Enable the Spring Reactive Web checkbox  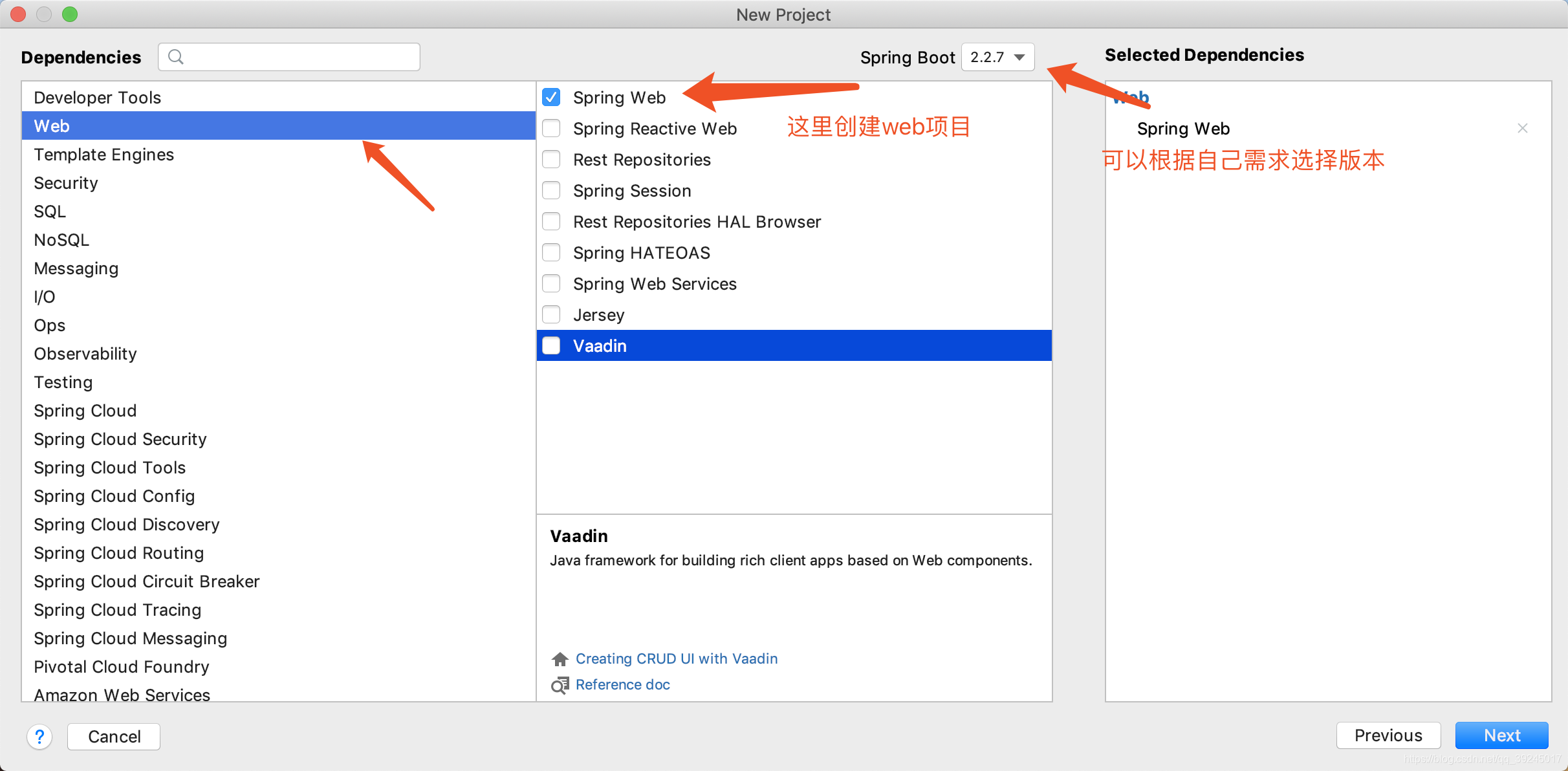(551, 128)
